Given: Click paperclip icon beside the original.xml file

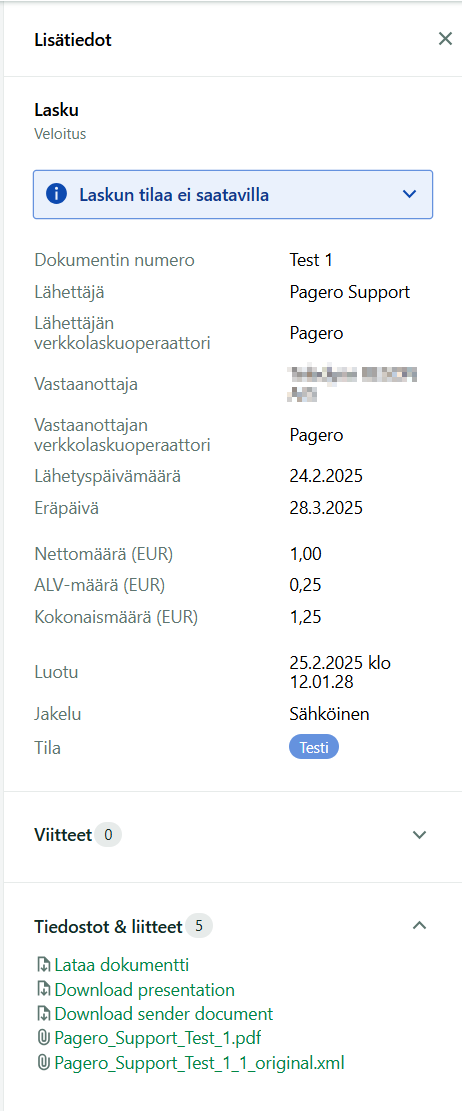Looking at the screenshot, I should (43, 1063).
